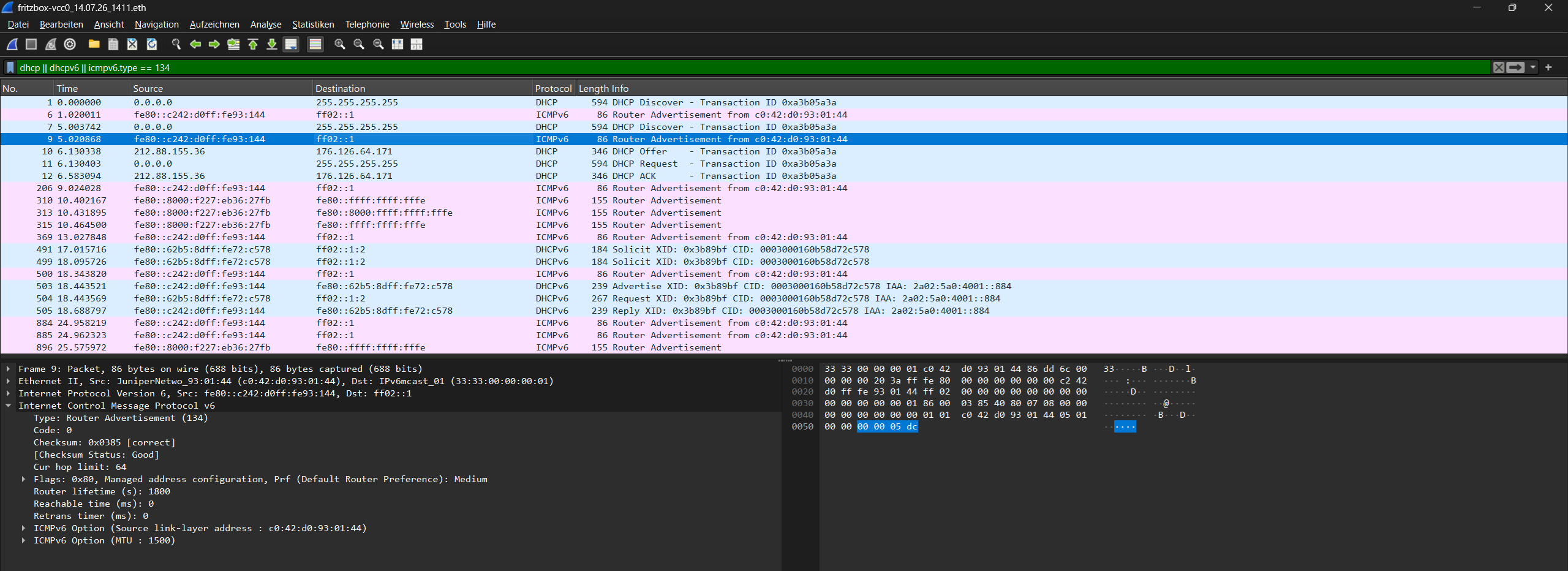Expand the Frame 9 tree node

pos(8,369)
